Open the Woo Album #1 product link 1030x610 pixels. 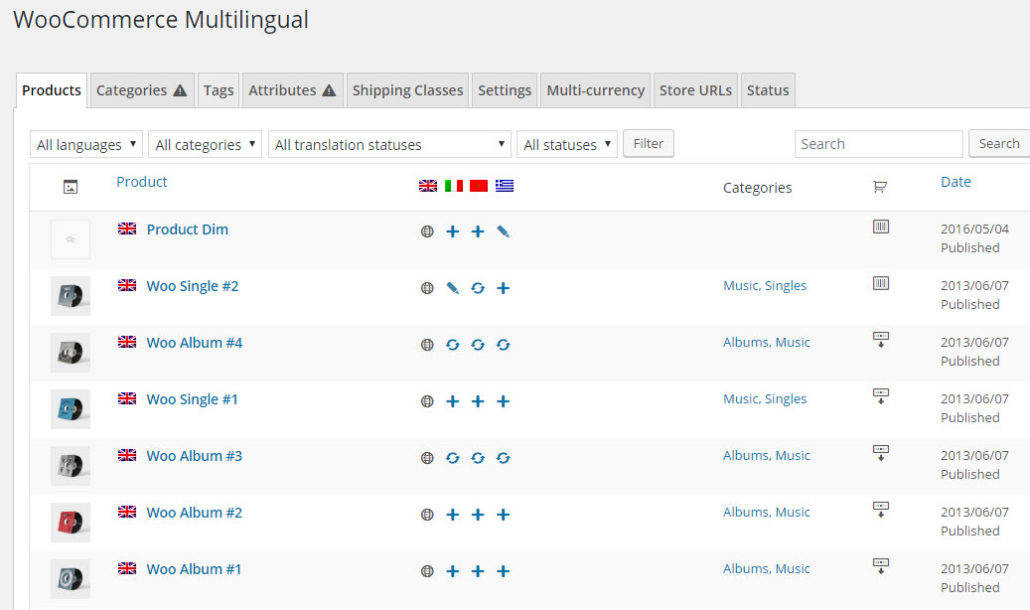[x=194, y=569]
